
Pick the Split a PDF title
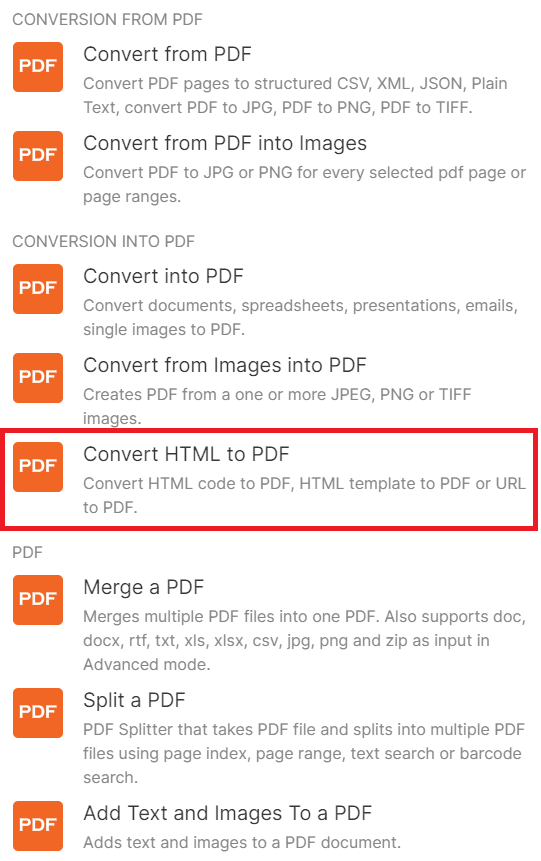(x=135, y=700)
